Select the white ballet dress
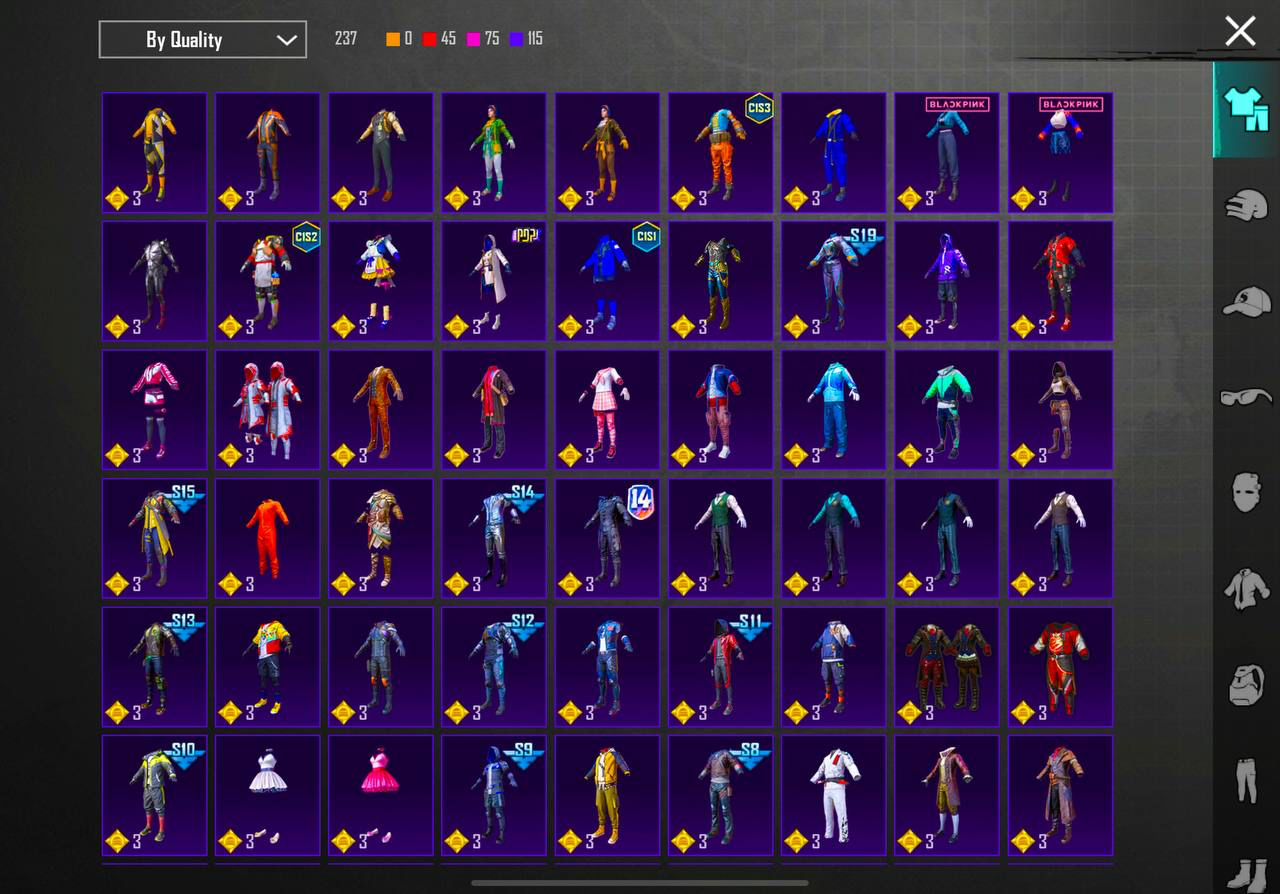 point(268,795)
